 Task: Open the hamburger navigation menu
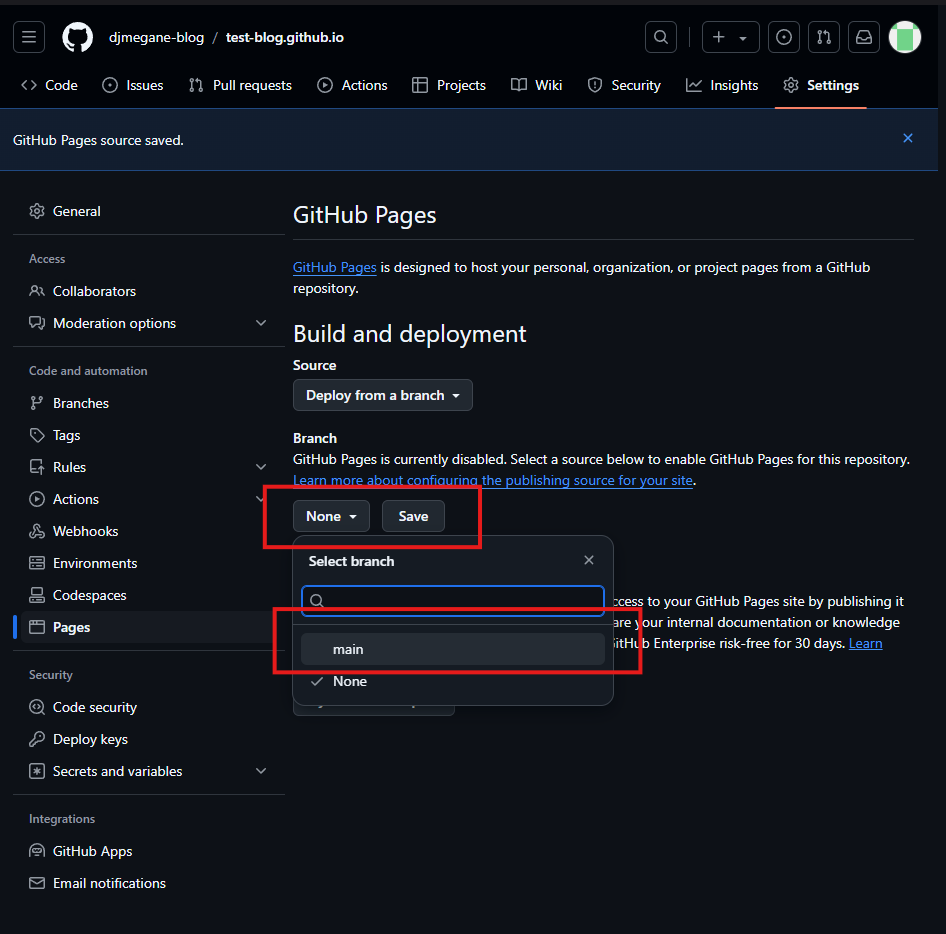pyautogui.click(x=29, y=37)
